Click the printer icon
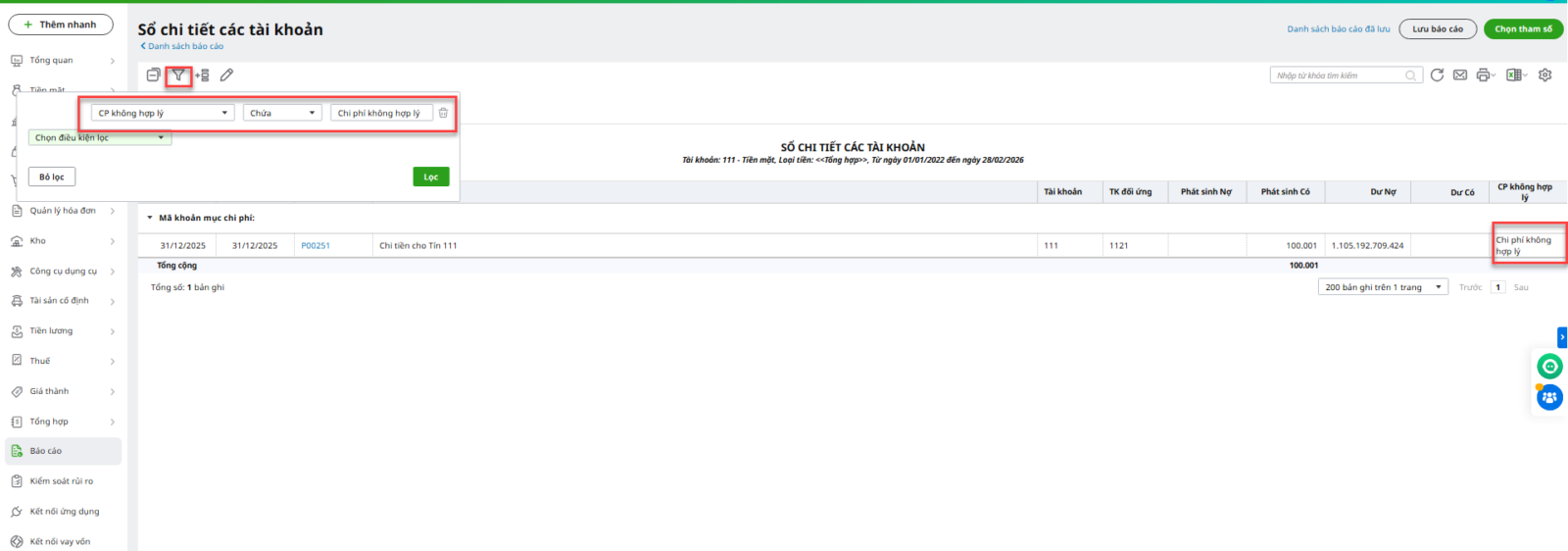The height and width of the screenshot is (551, 1568). click(1483, 75)
